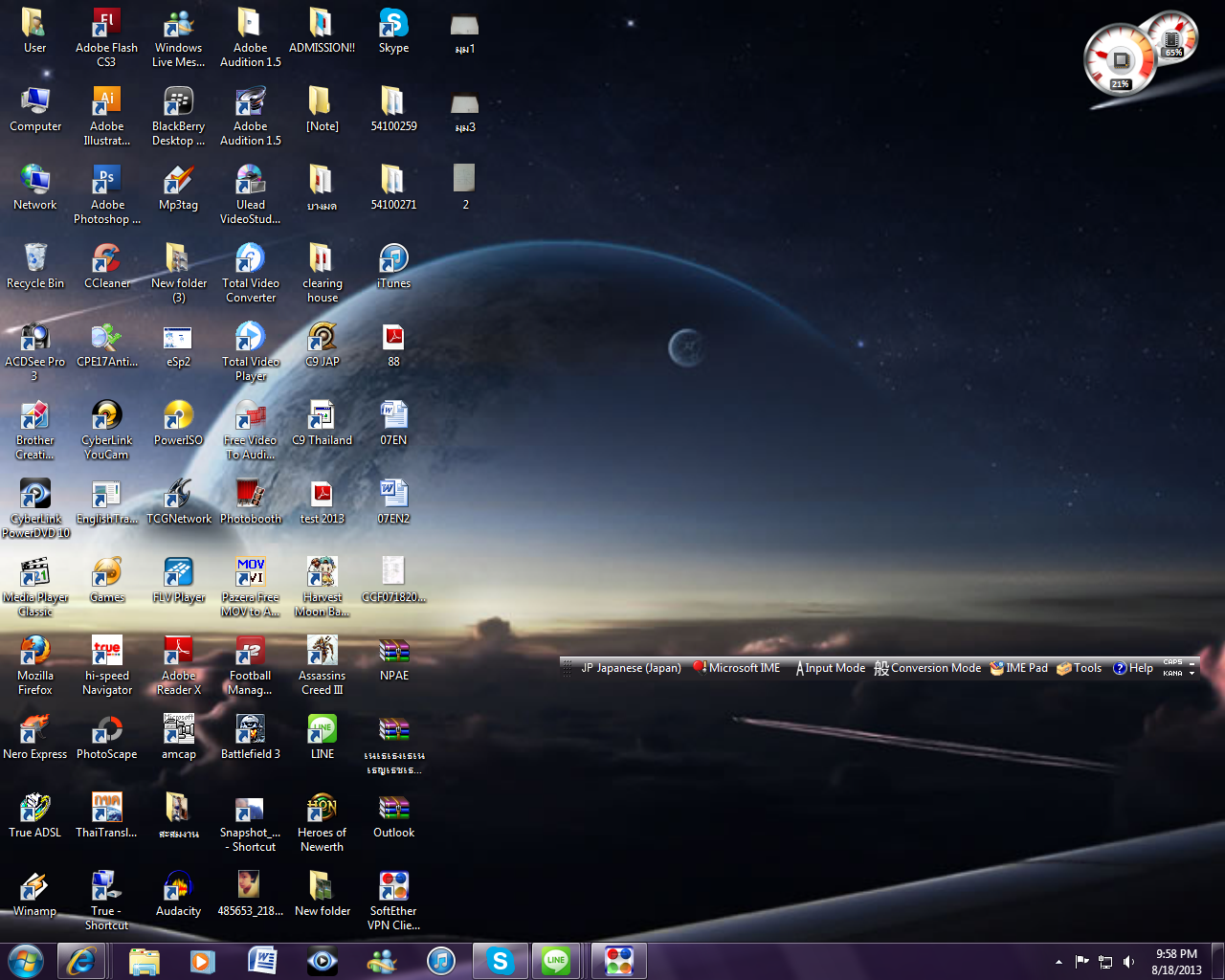Select the Total Video Player icon
This screenshot has width=1225, height=980.
point(250,351)
